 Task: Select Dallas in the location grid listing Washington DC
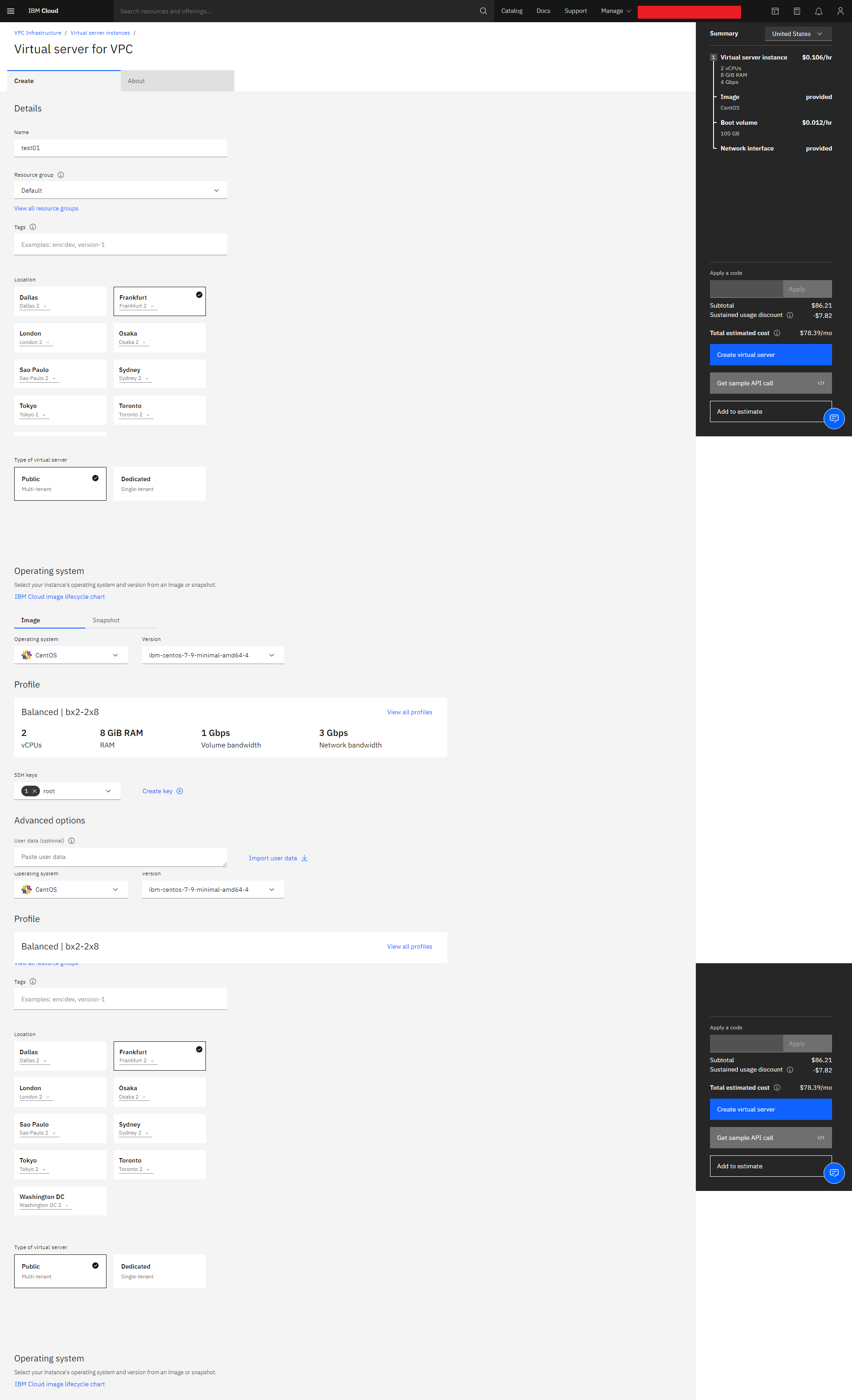(x=60, y=1056)
